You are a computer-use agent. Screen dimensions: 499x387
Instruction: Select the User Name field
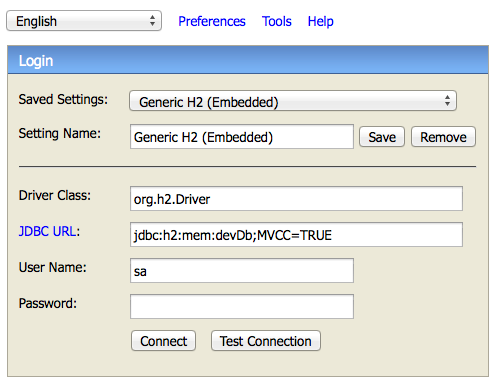click(x=242, y=271)
